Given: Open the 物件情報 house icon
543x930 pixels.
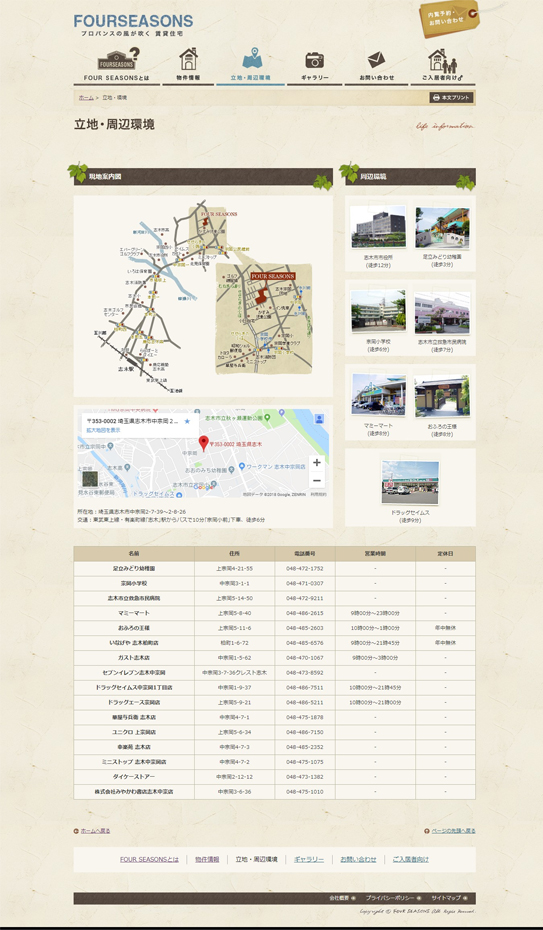Looking at the screenshot, I should (x=189, y=59).
